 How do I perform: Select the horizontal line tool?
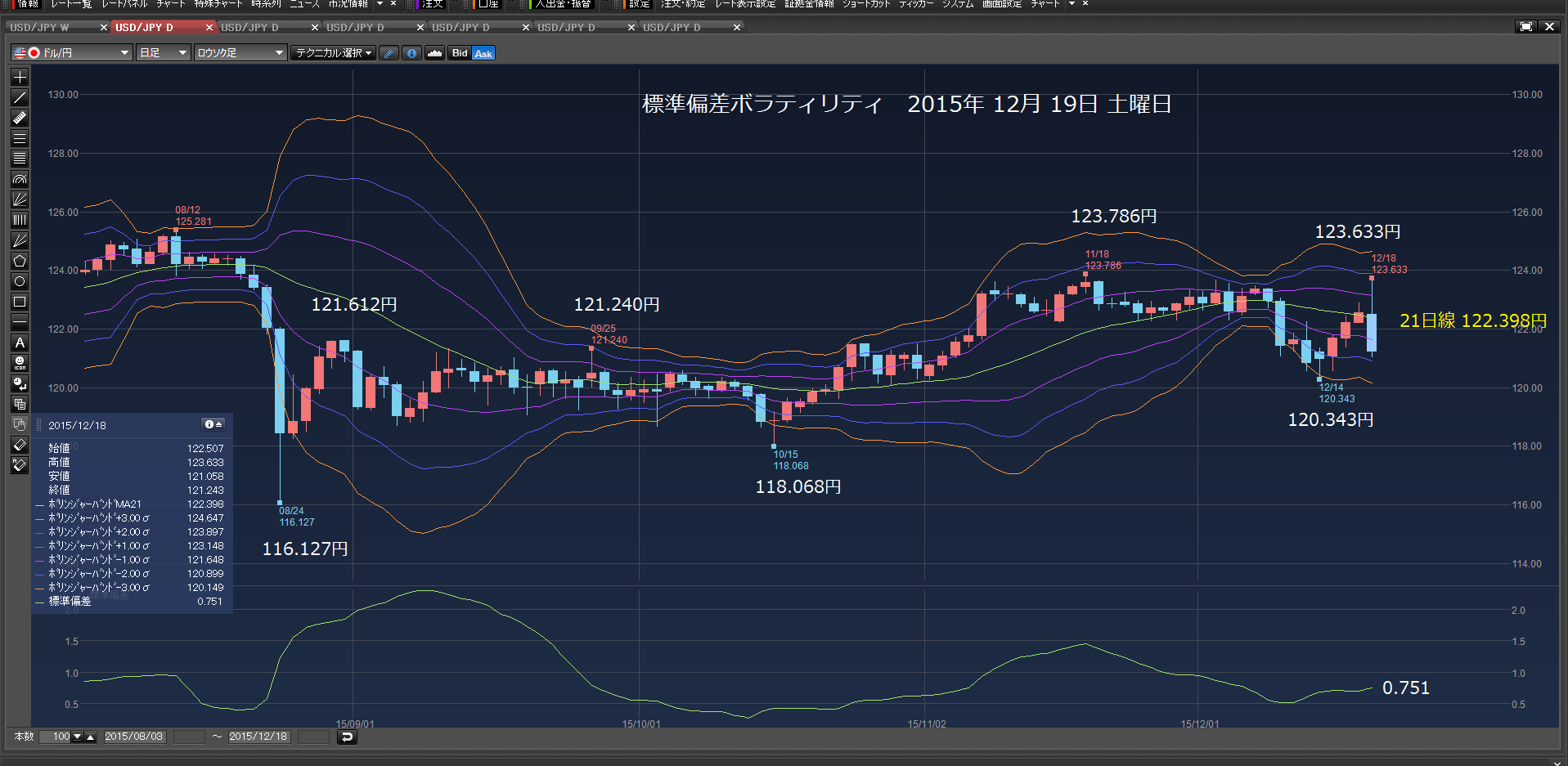(x=20, y=322)
